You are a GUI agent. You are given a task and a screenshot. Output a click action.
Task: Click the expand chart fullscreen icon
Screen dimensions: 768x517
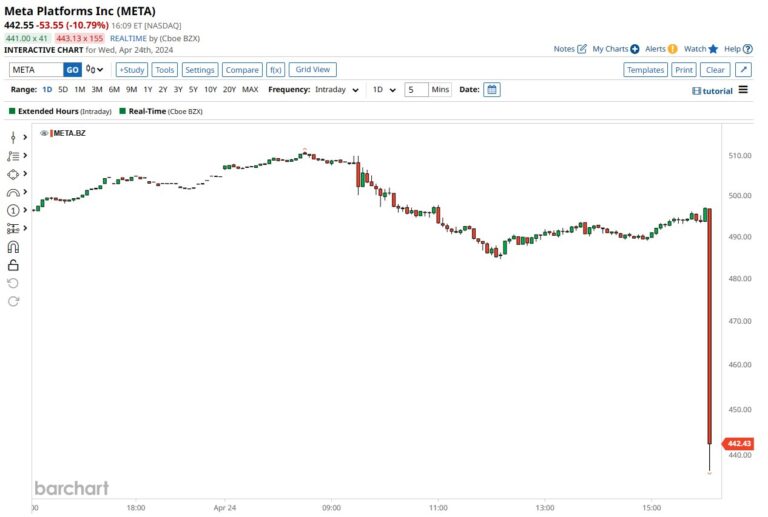point(743,70)
